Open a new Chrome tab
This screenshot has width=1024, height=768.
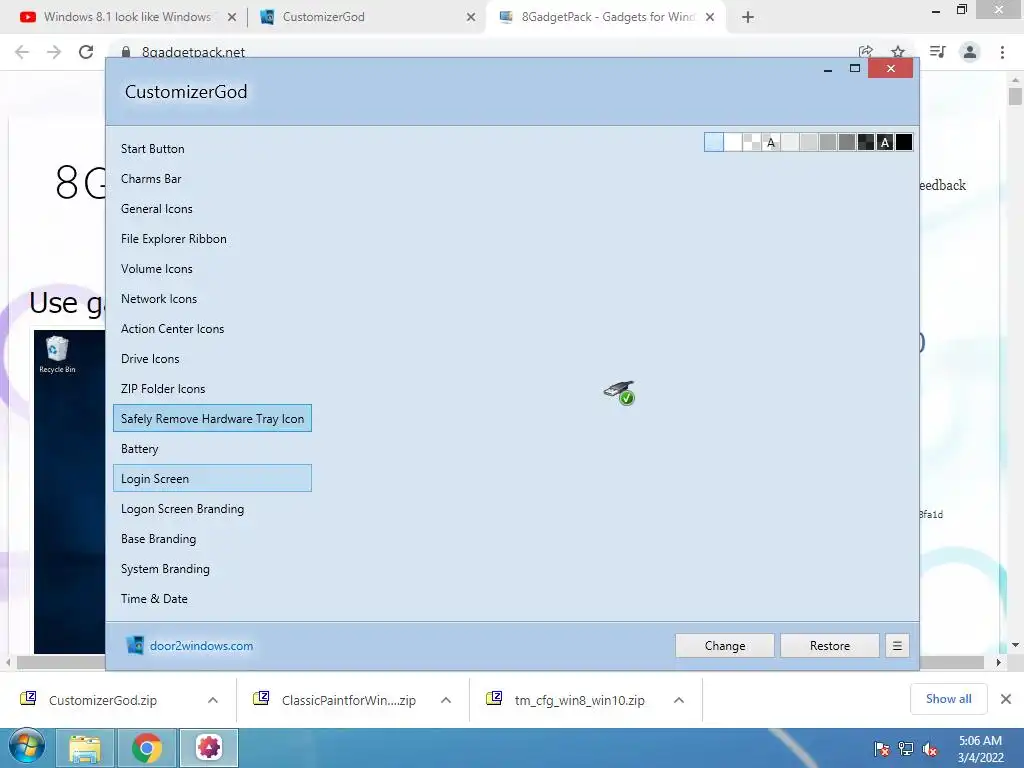(x=748, y=18)
